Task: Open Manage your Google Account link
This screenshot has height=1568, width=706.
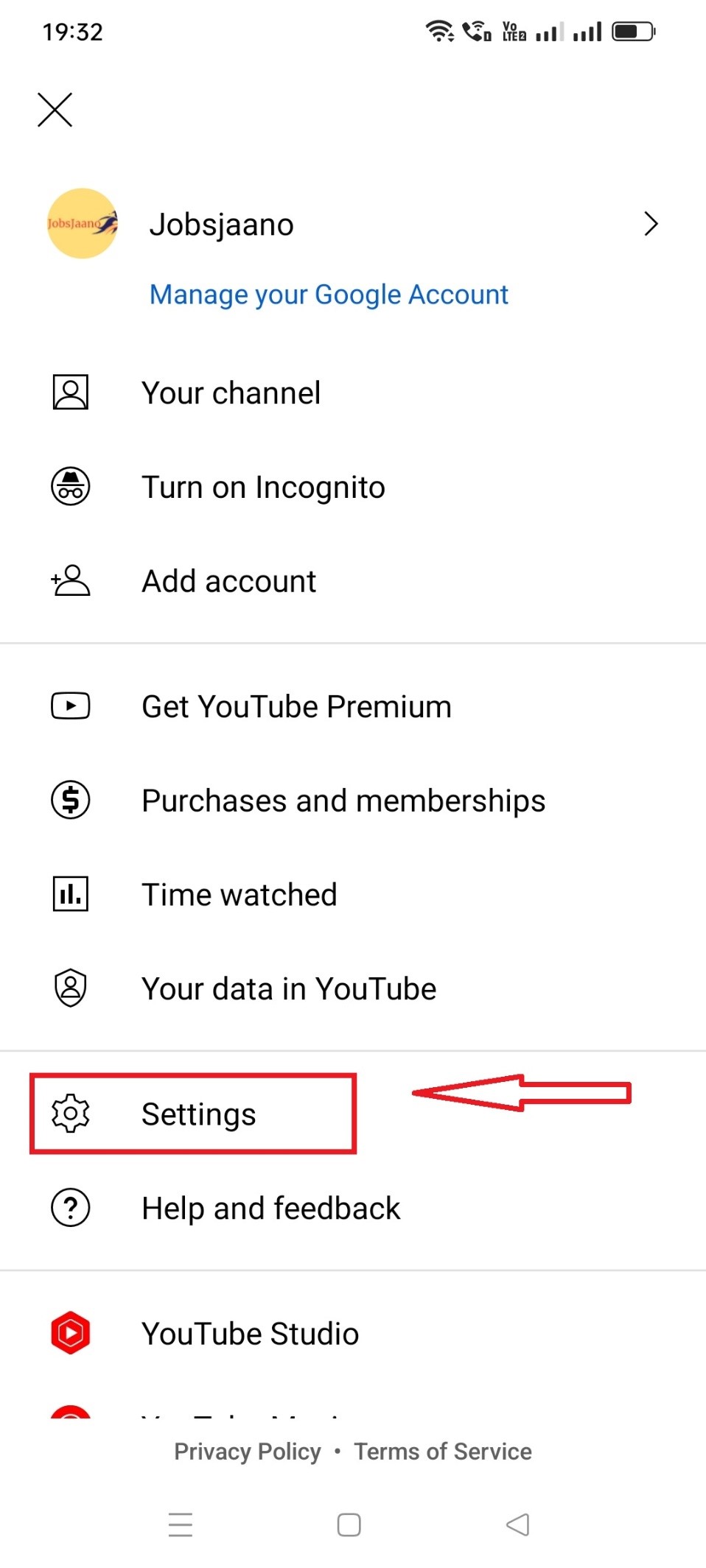Action: [x=329, y=295]
